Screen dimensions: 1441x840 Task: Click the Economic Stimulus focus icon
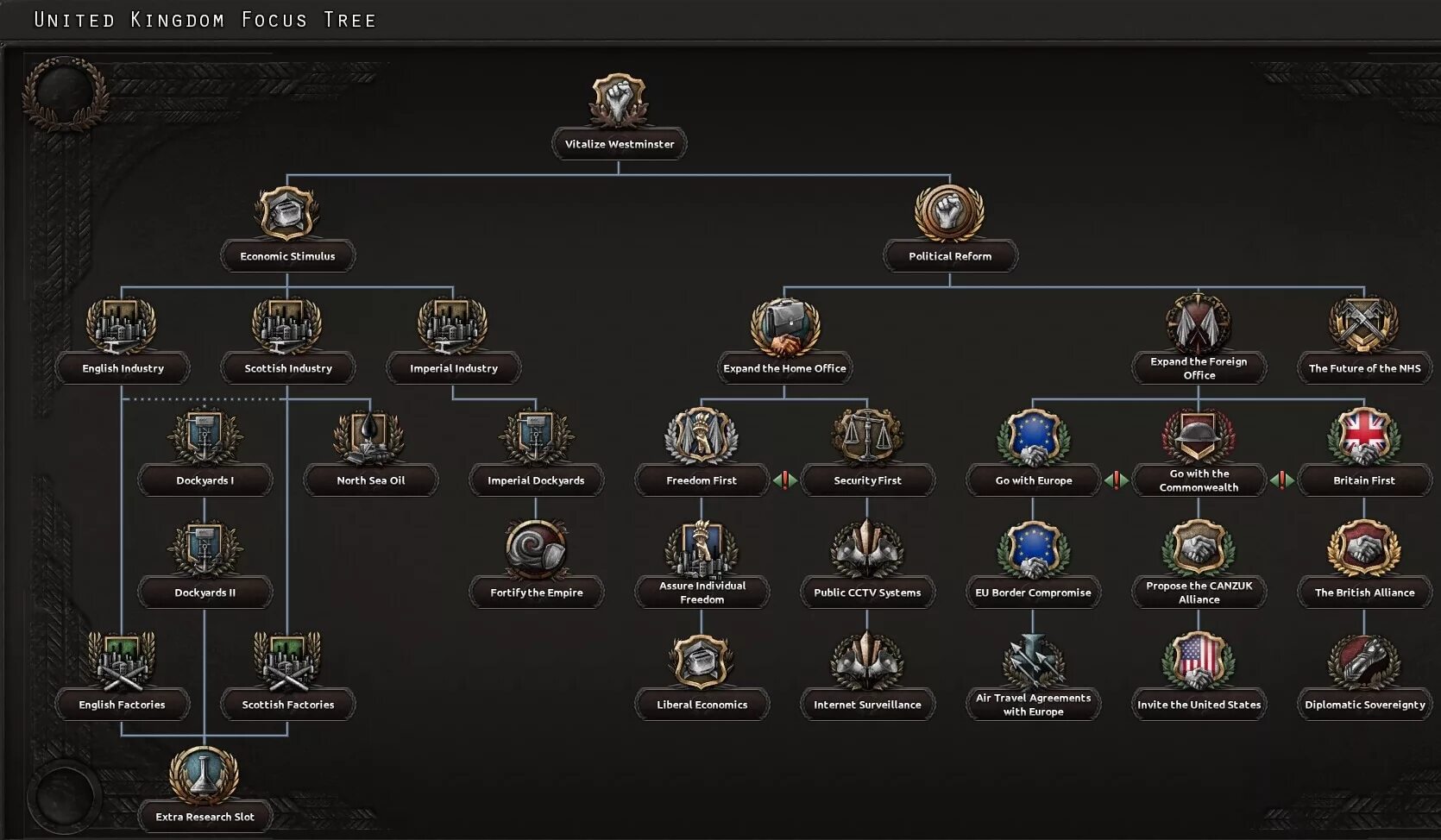point(287,212)
